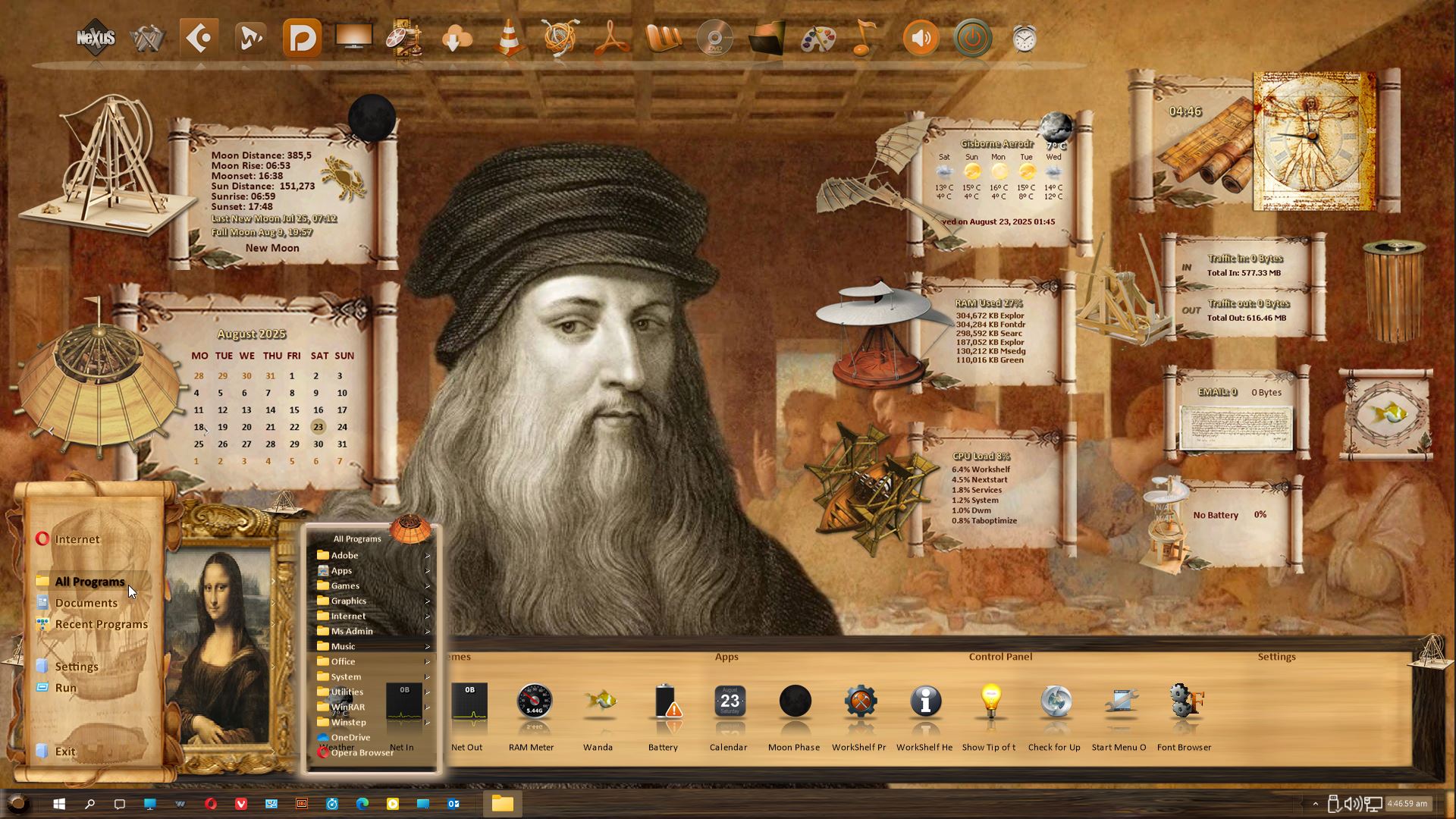Viewport: 1456px width, 819px height.
Task: Show hidden system tray icons chevron
Action: pos(1315,804)
